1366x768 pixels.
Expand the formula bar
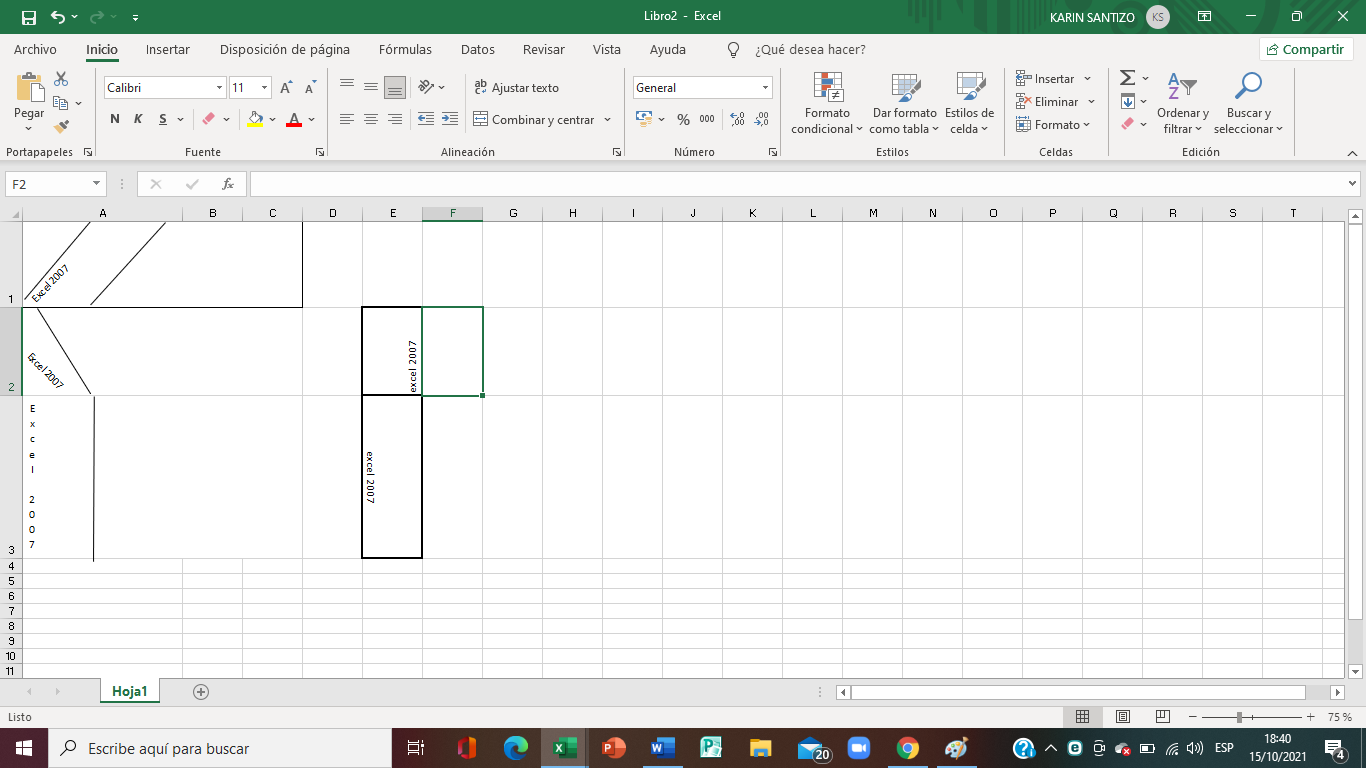(x=1352, y=184)
